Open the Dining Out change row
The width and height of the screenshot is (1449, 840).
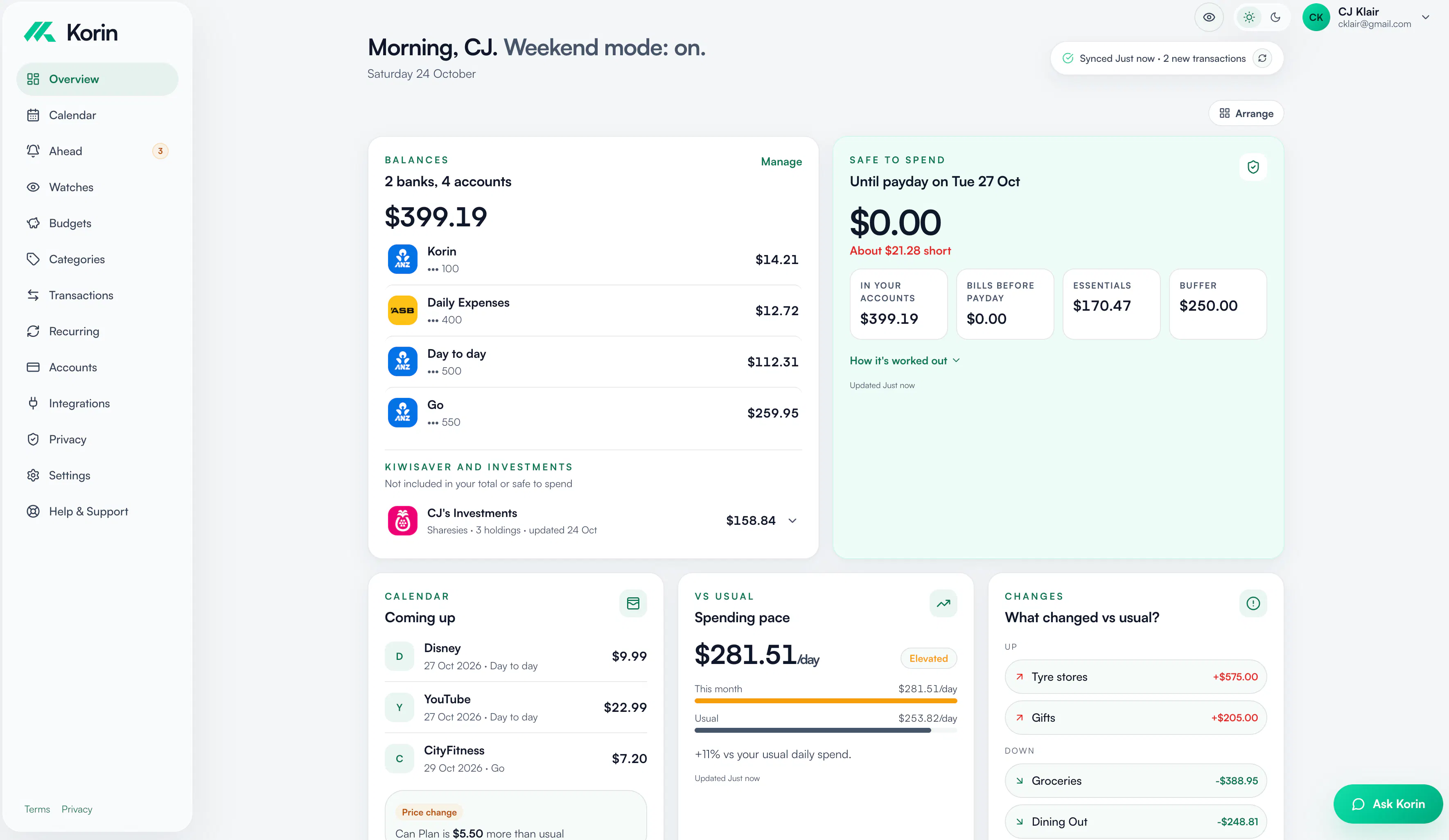pyautogui.click(x=1135, y=822)
